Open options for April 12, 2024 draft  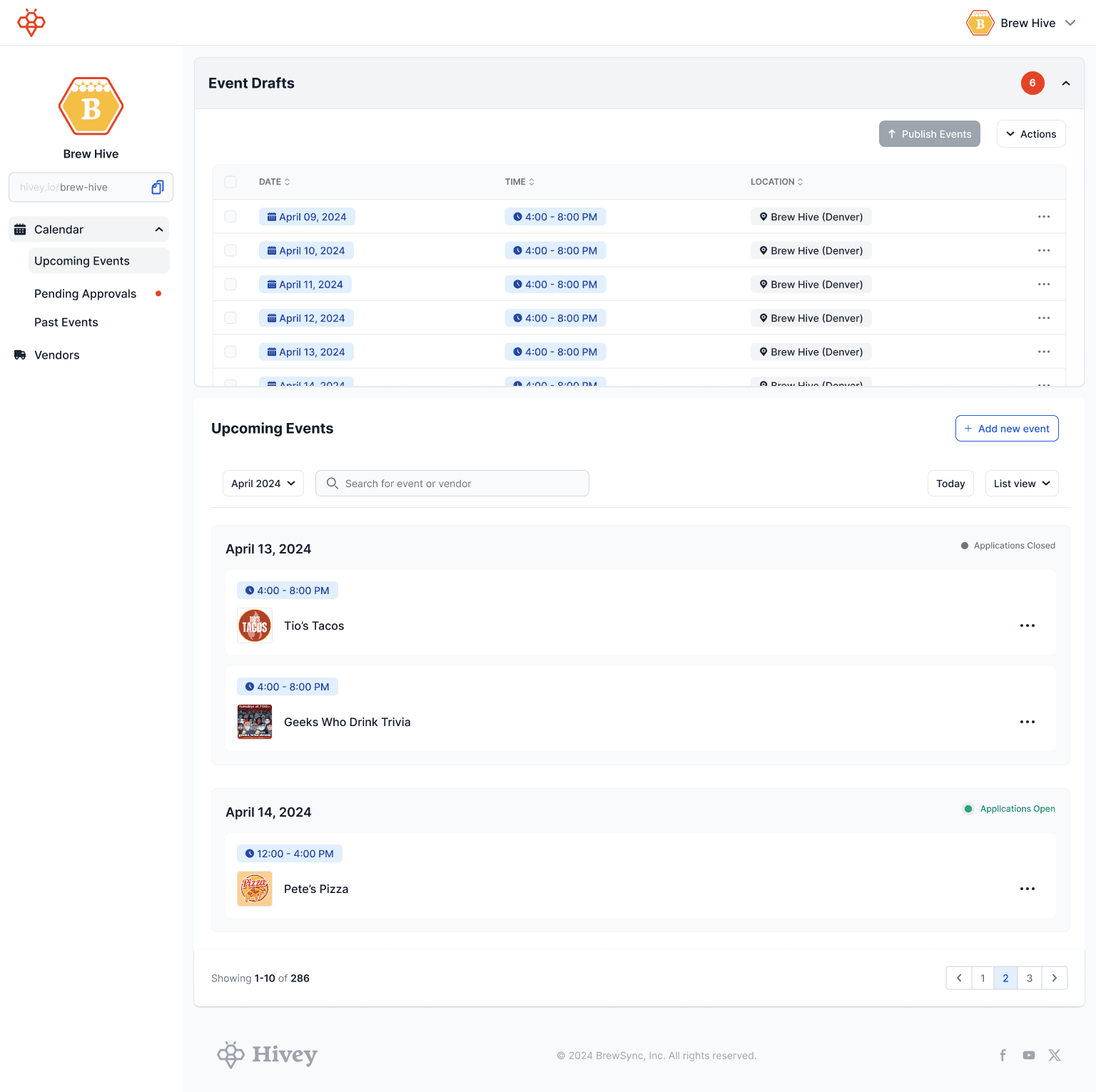[x=1044, y=318]
